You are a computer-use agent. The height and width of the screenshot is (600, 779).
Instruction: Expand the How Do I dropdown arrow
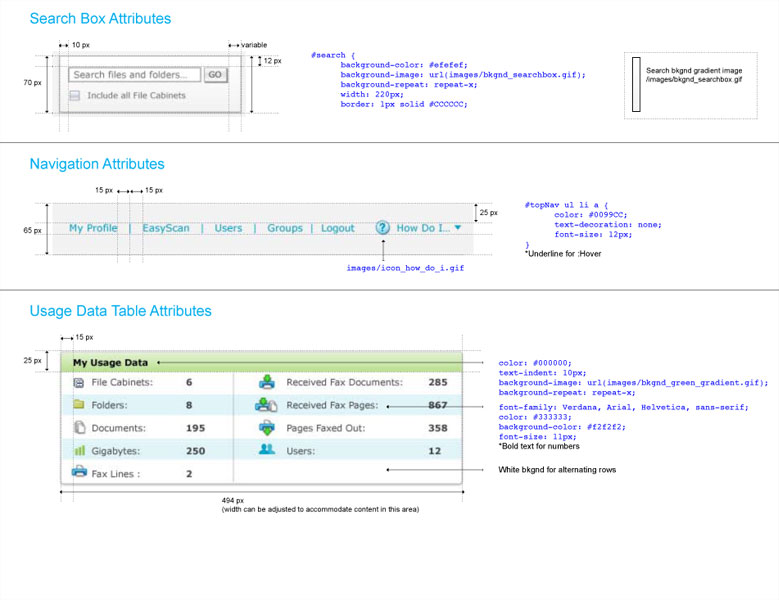pos(458,228)
